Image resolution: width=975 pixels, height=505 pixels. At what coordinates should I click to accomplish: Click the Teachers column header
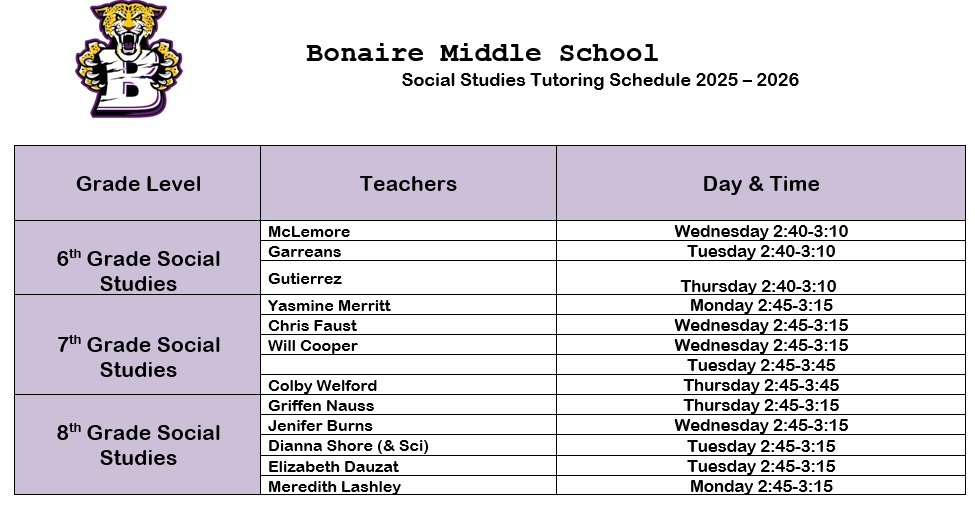point(408,184)
